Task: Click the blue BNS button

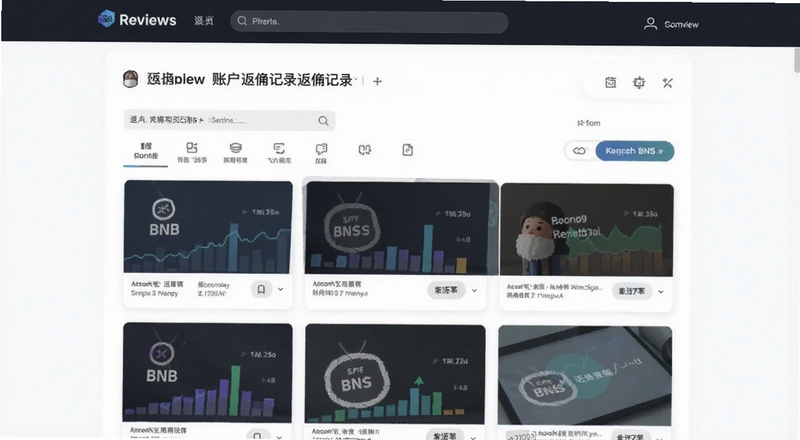Action: 635,151
